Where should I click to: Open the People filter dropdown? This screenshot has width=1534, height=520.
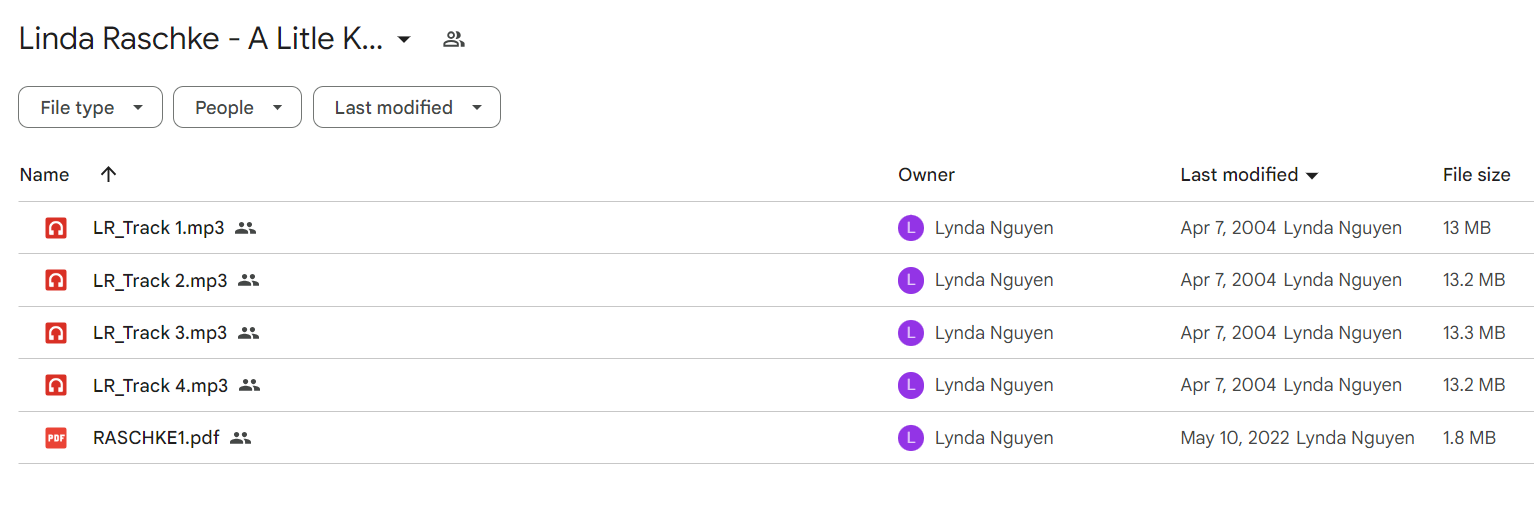pyautogui.click(x=237, y=107)
